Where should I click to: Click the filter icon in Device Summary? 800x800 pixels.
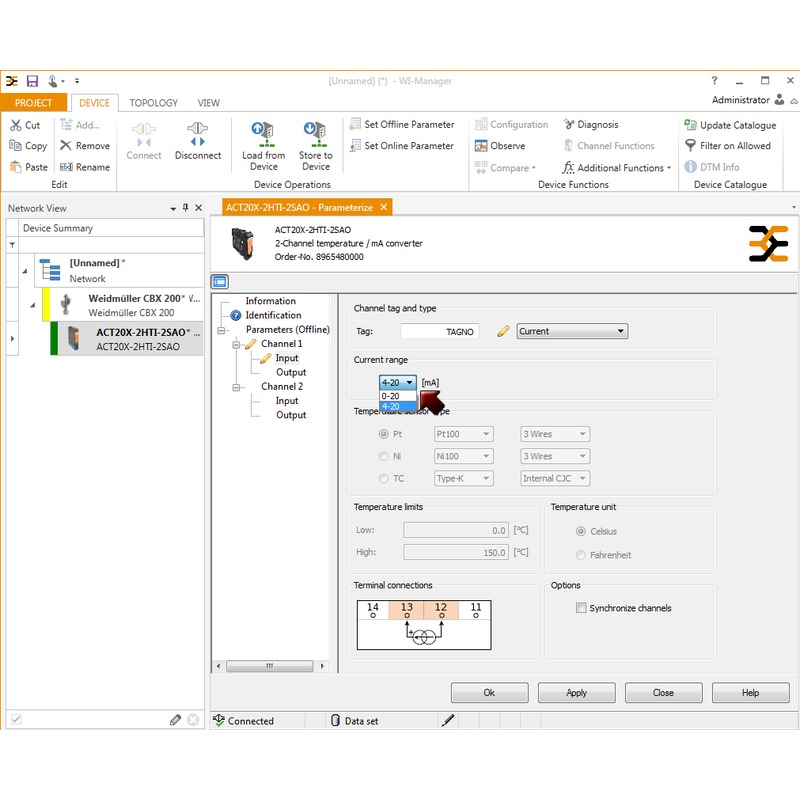click(12, 245)
